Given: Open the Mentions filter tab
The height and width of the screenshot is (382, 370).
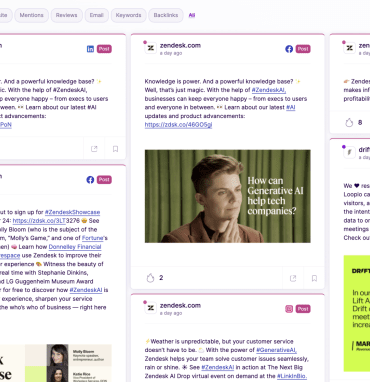Looking at the screenshot, I should [31, 15].
